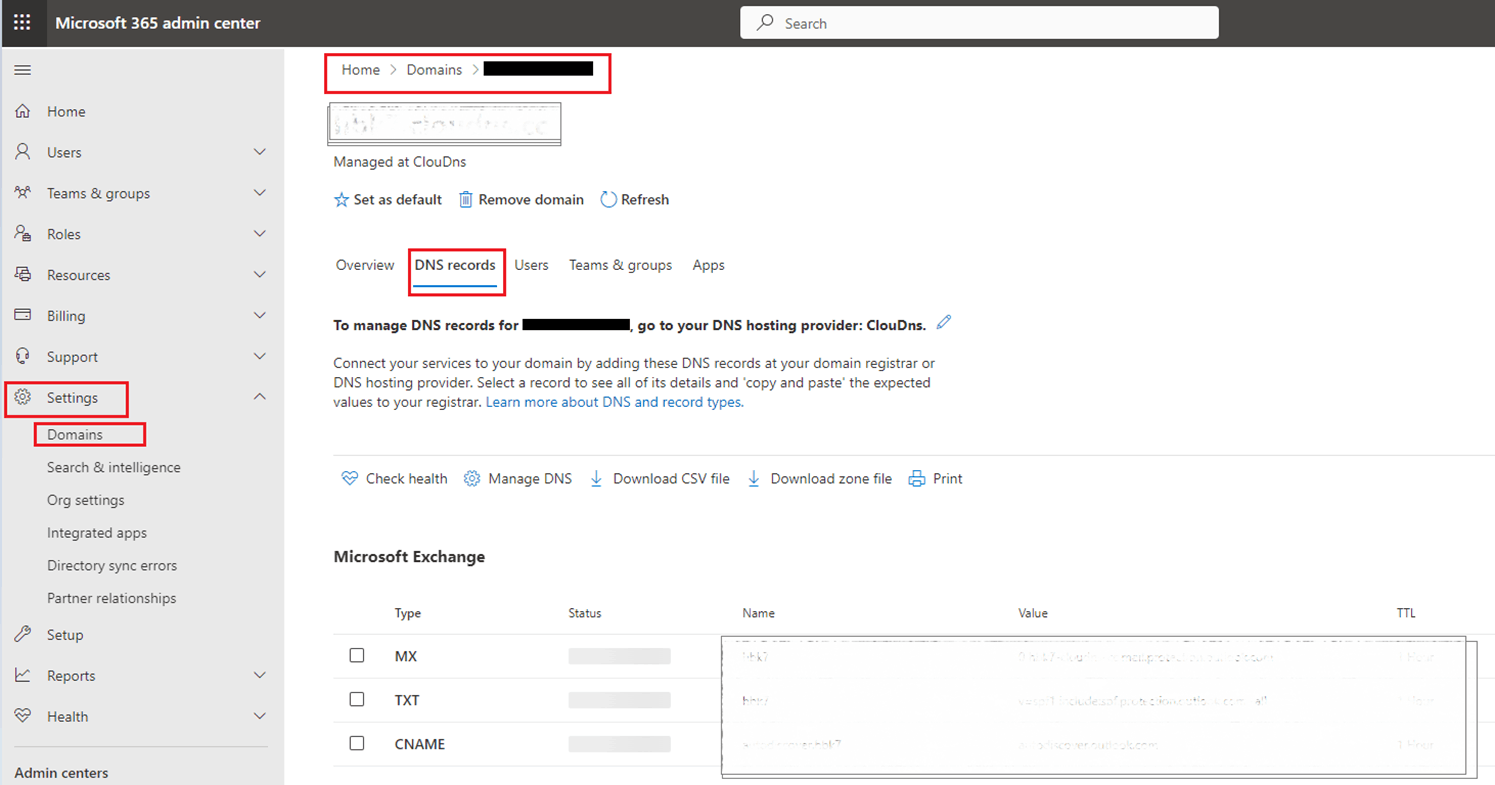Image resolution: width=1495 pixels, height=785 pixels.
Task: Collapse the Settings section chevron
Action: click(x=260, y=397)
